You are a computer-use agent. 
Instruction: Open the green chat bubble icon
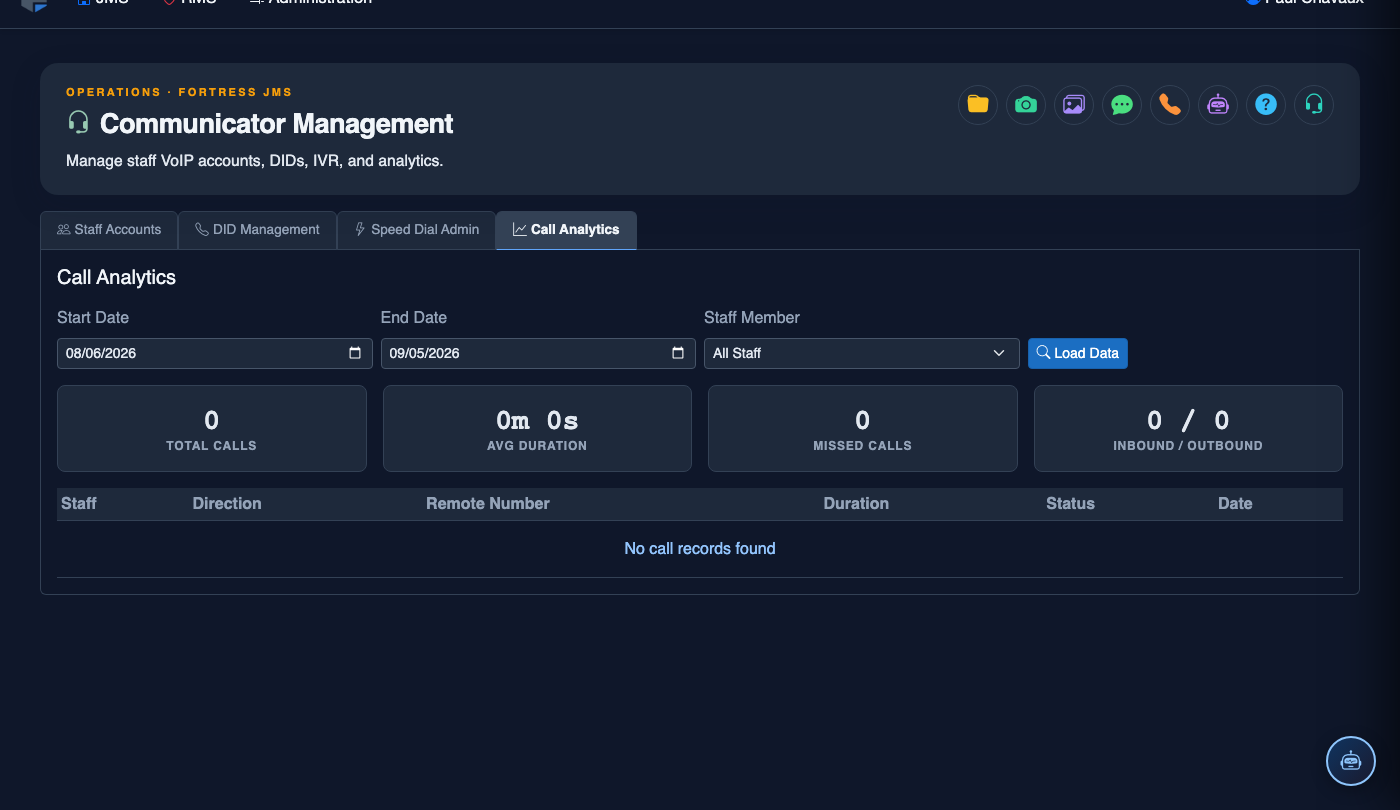[x=1122, y=105]
